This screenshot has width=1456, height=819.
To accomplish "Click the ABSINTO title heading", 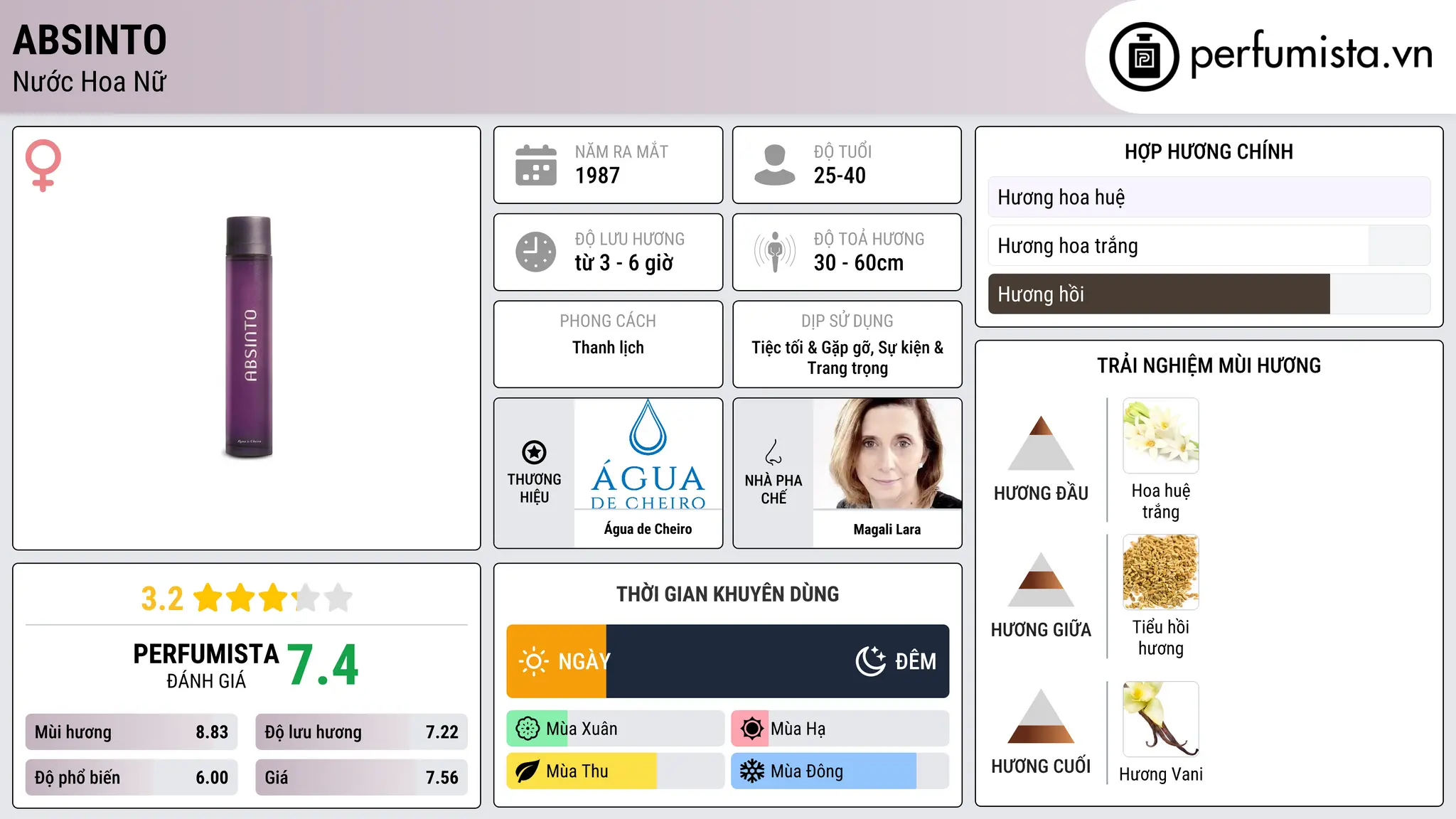I will [x=90, y=40].
